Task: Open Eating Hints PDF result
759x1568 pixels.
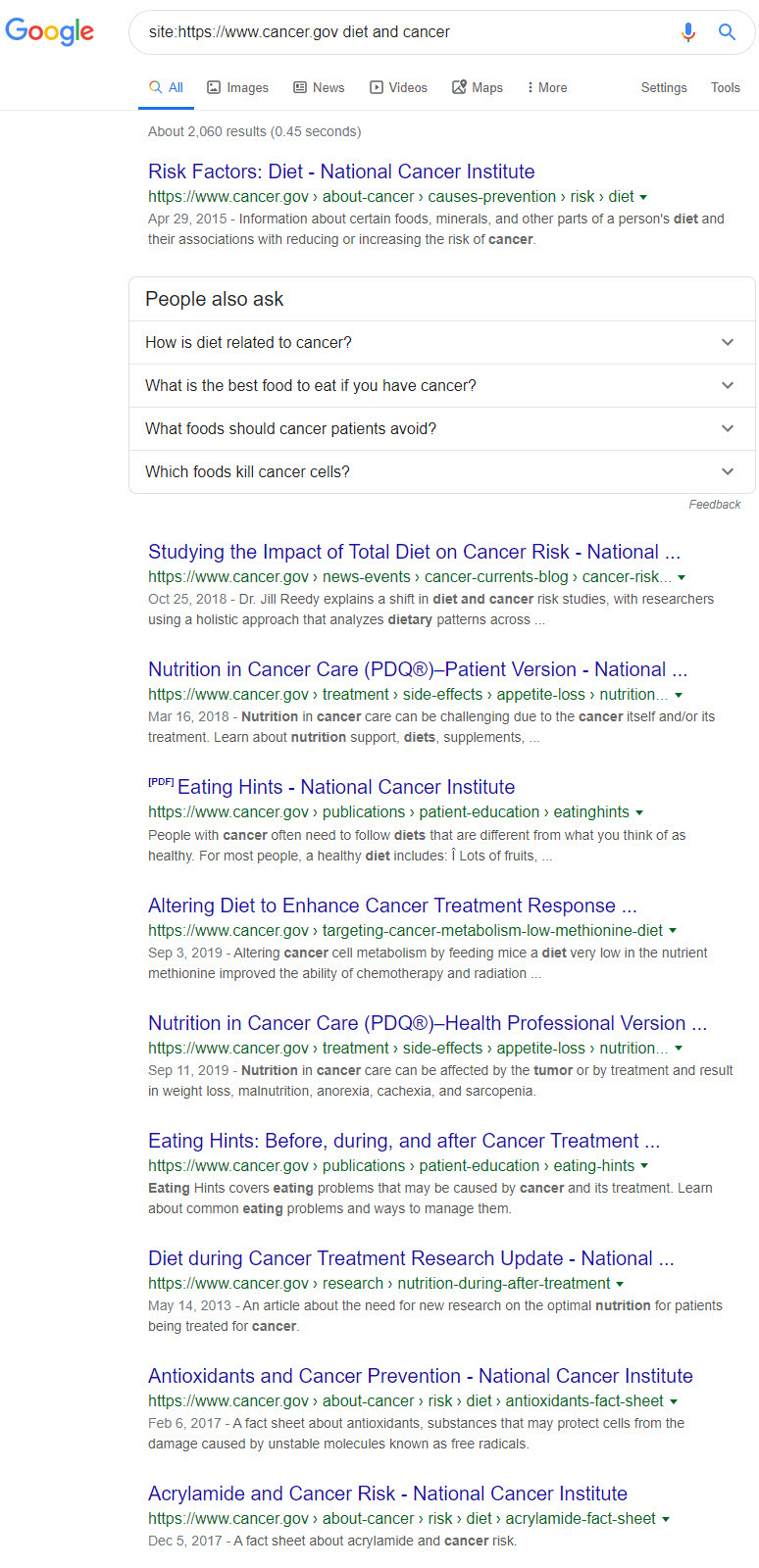Action: (x=346, y=787)
